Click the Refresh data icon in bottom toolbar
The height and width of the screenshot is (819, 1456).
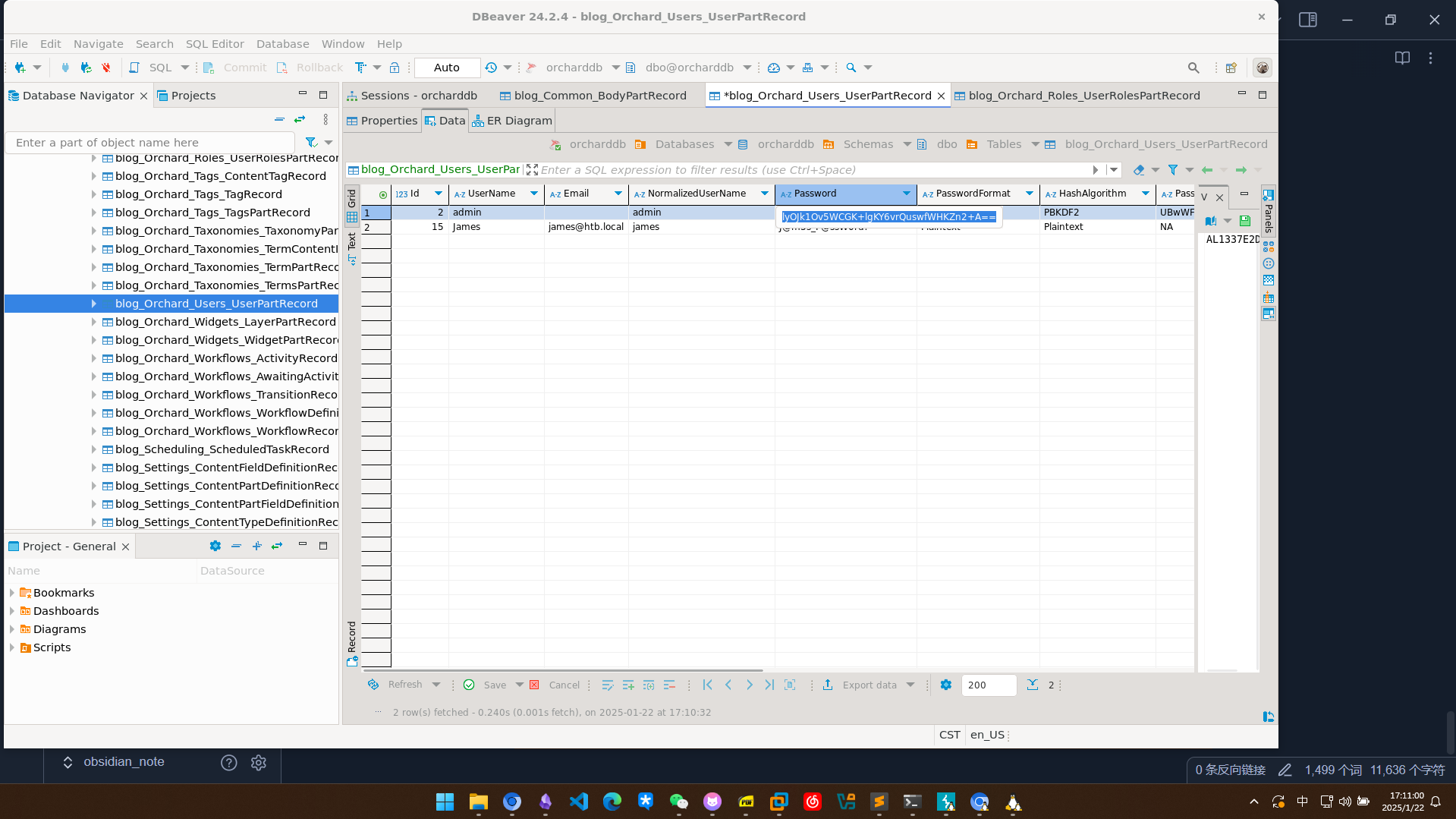click(373, 685)
